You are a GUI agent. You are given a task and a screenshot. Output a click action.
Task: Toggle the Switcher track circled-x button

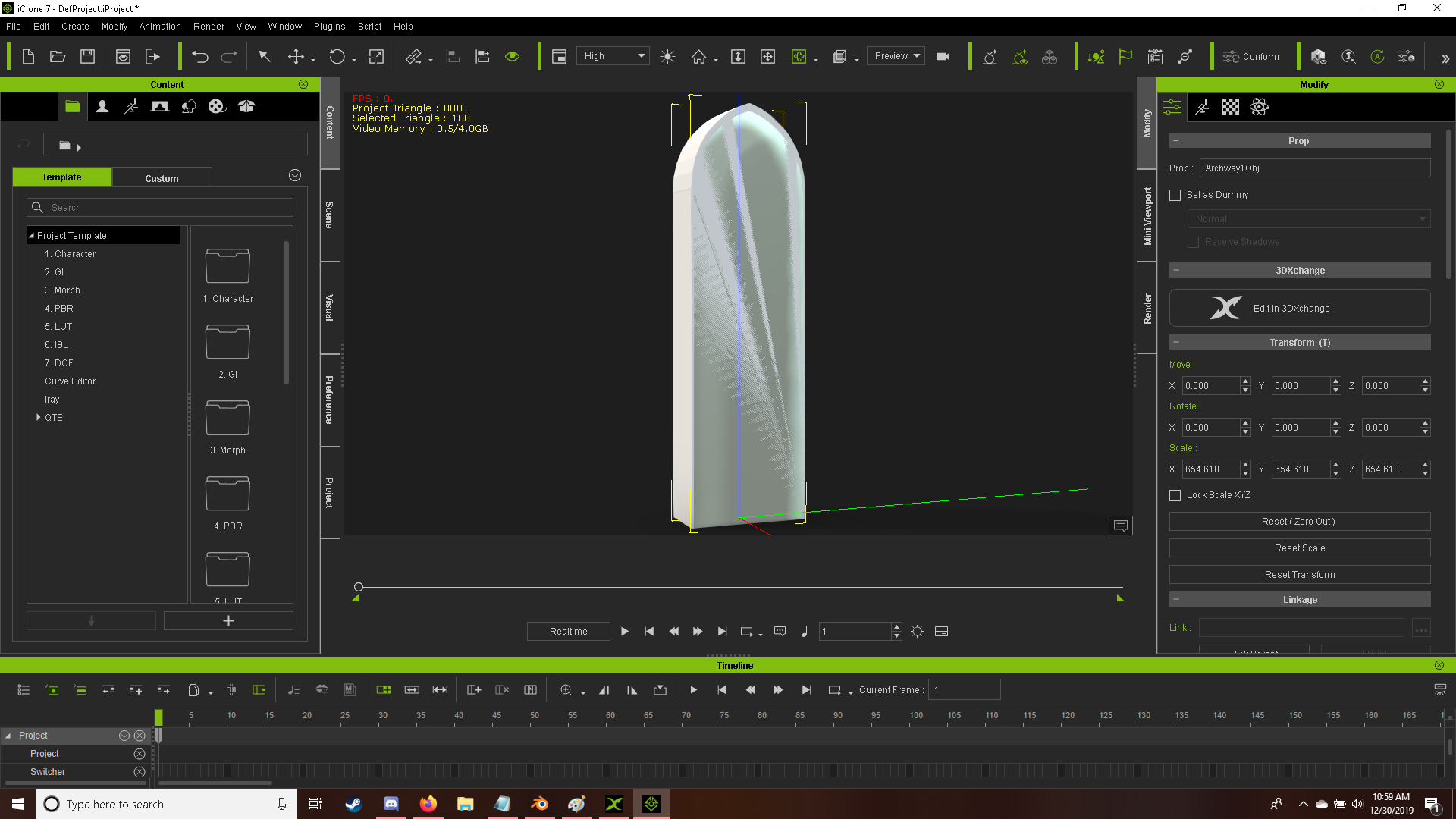click(140, 772)
